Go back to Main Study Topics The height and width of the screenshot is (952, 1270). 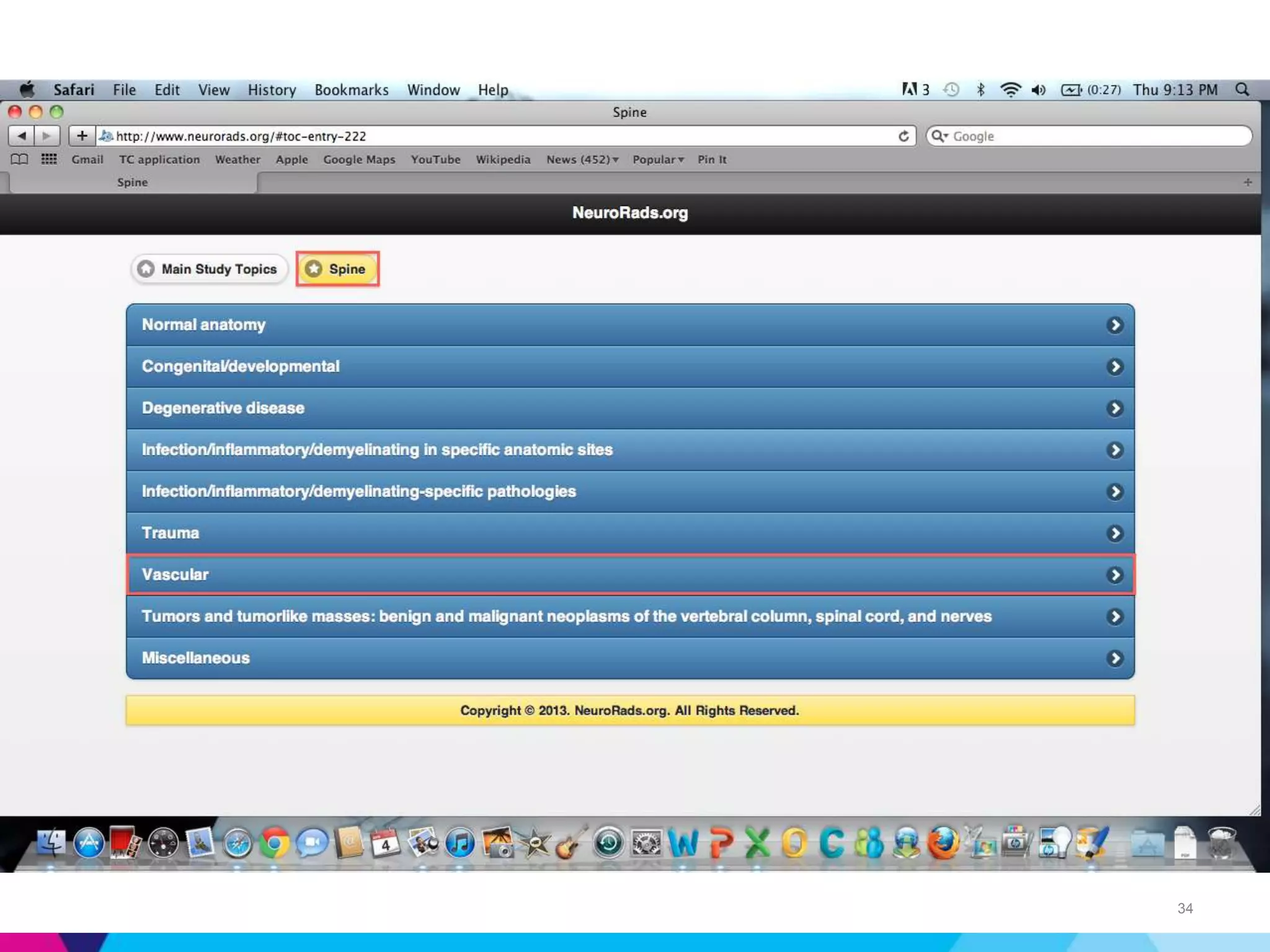[209, 269]
